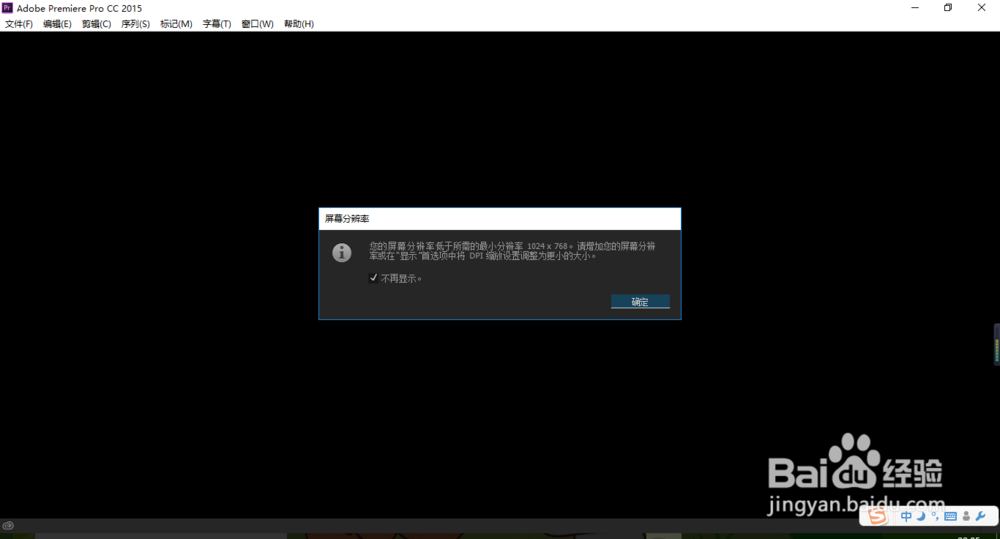Click the Premiere Pro app icon in title bar
The width and height of the screenshot is (1000, 539).
[x=8, y=8]
